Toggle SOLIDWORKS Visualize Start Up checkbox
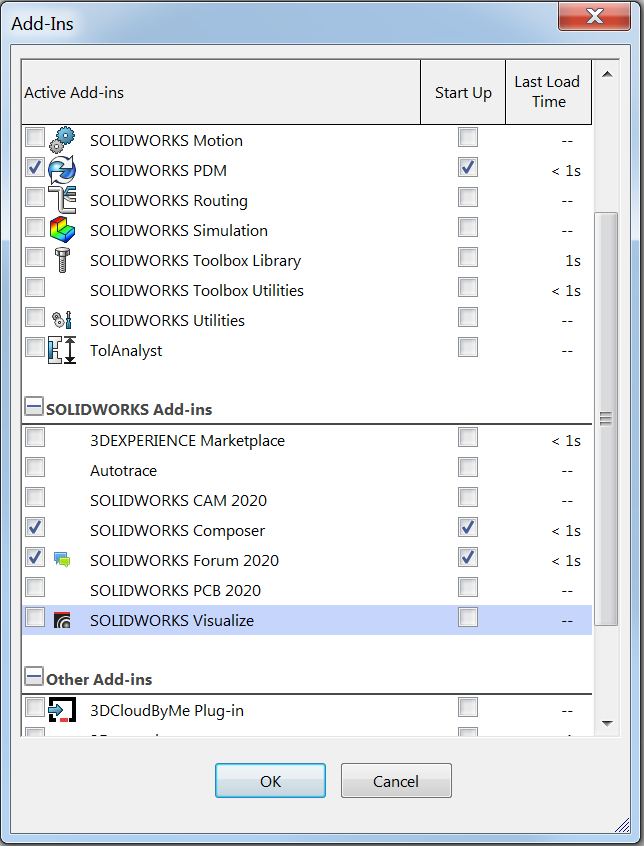This screenshot has height=846, width=644. 468,617
